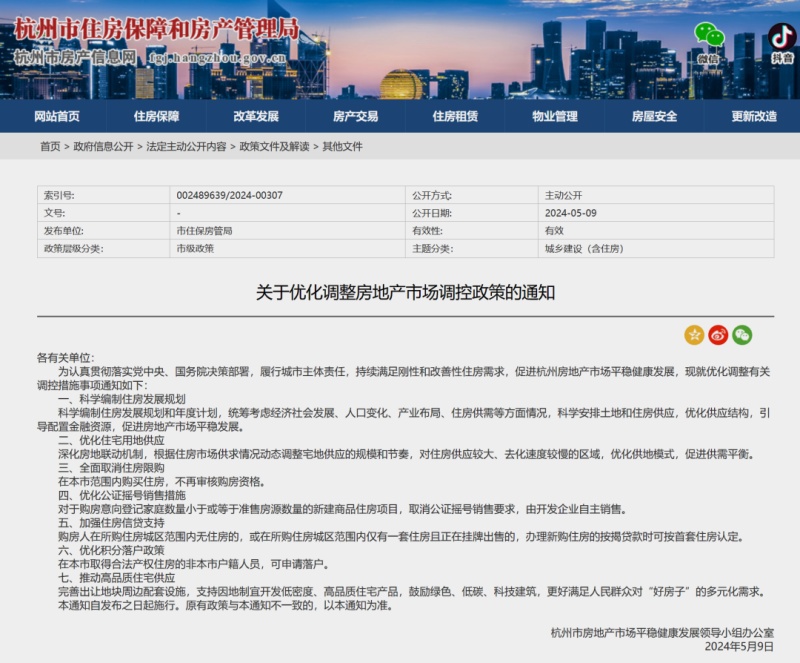
Task: Click sentence 在本市取得合法产权住房的非本市户籍人员
Action: 161,564
